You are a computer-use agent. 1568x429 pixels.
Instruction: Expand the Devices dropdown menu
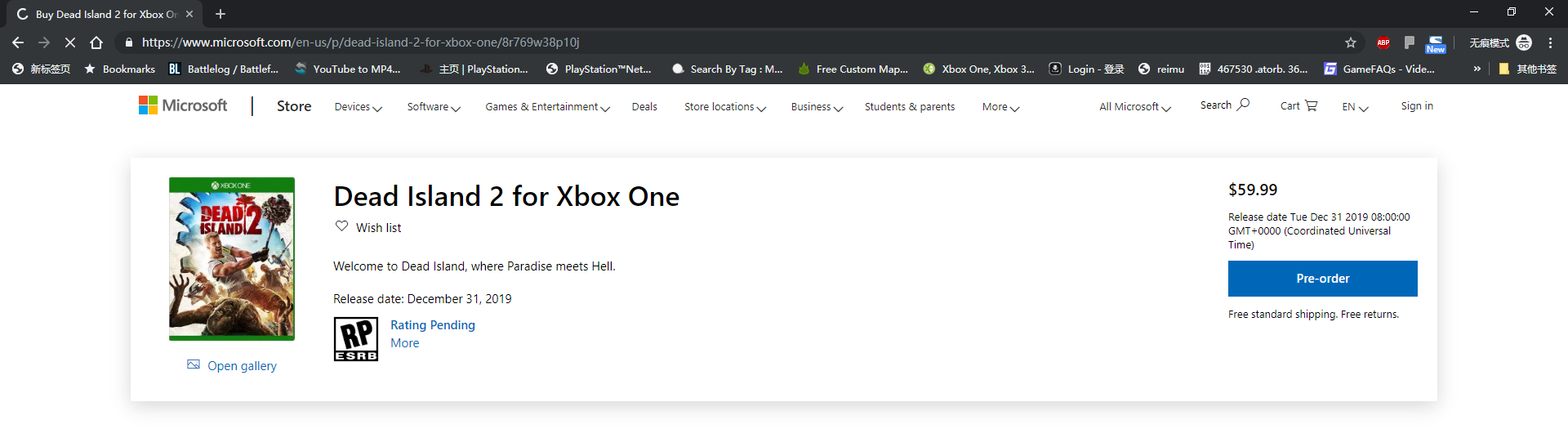(x=358, y=107)
